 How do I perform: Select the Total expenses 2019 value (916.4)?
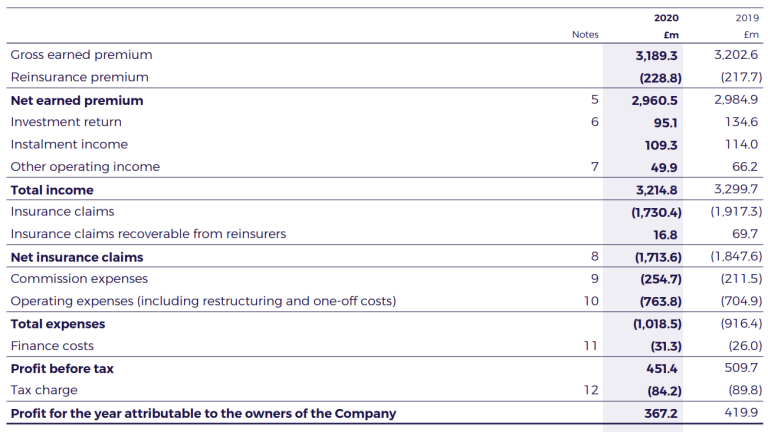pyautogui.click(x=741, y=324)
